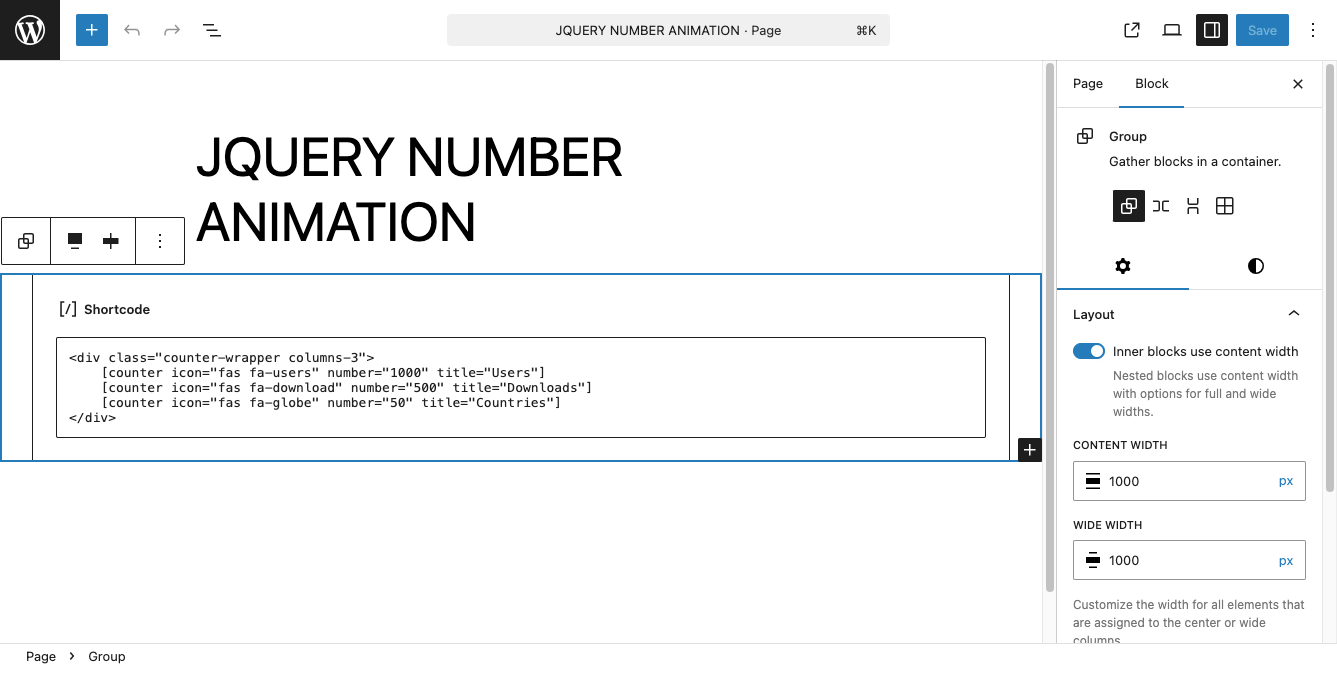
Task: Click Page in the bottom breadcrumb
Action: tap(41, 656)
